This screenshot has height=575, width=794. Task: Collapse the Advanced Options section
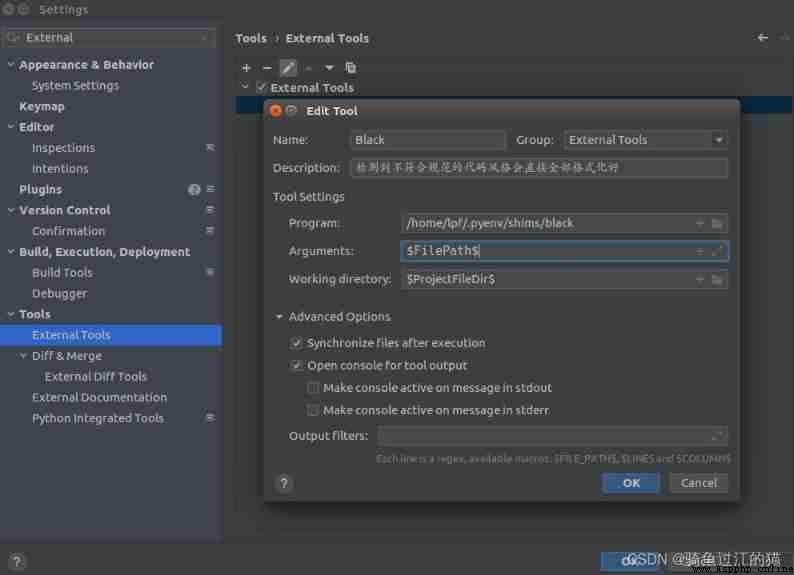click(x=279, y=317)
